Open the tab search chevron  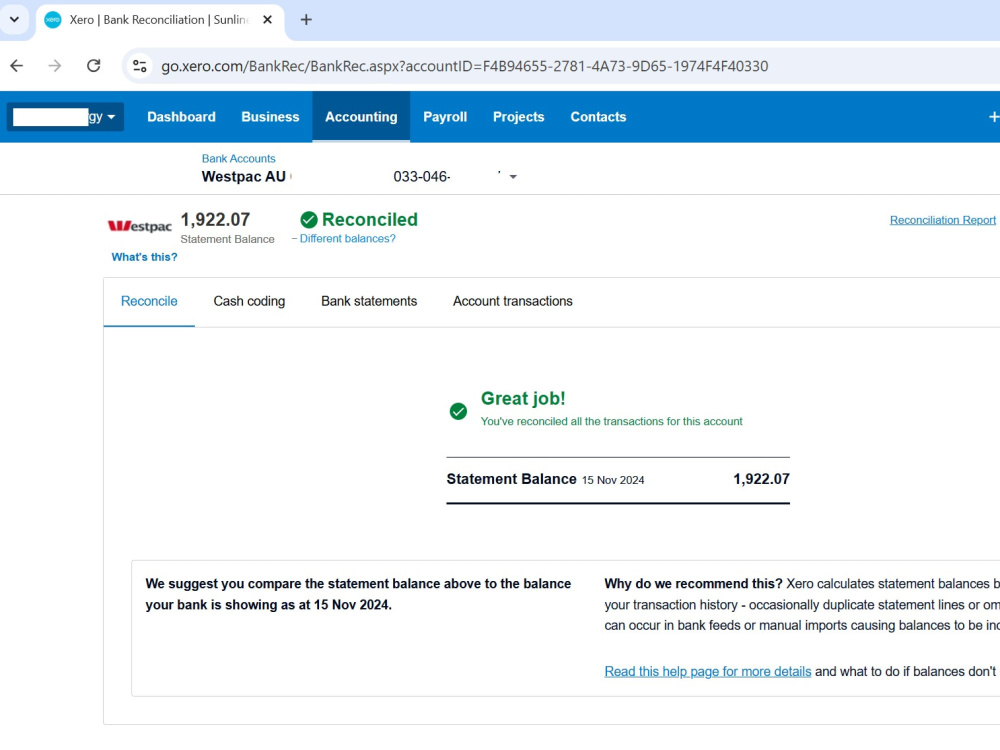[x=14, y=19]
